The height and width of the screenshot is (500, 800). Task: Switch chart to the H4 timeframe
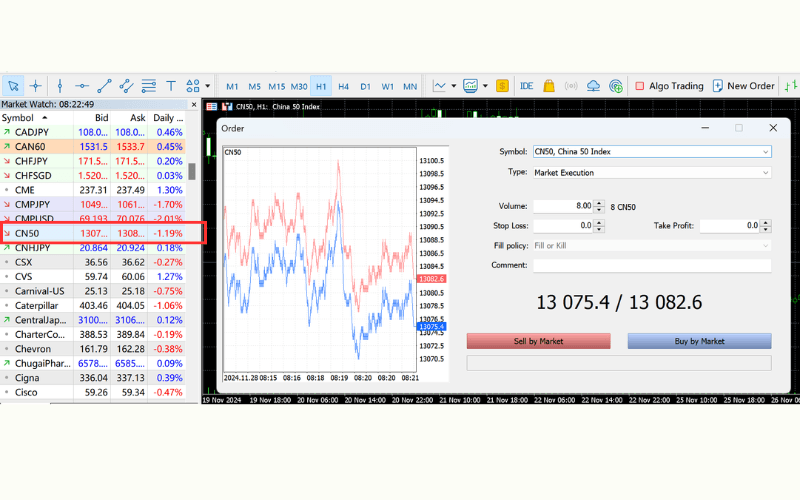(x=343, y=86)
